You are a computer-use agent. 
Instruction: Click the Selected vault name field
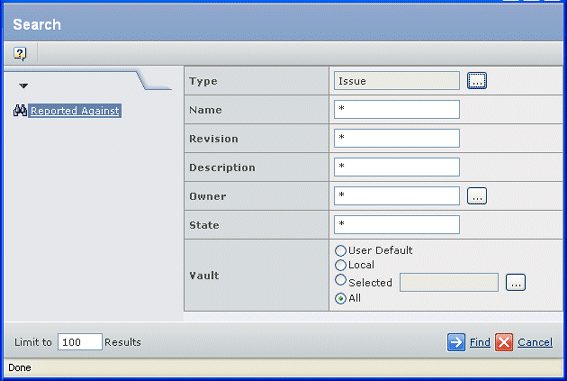pyautogui.click(x=449, y=283)
